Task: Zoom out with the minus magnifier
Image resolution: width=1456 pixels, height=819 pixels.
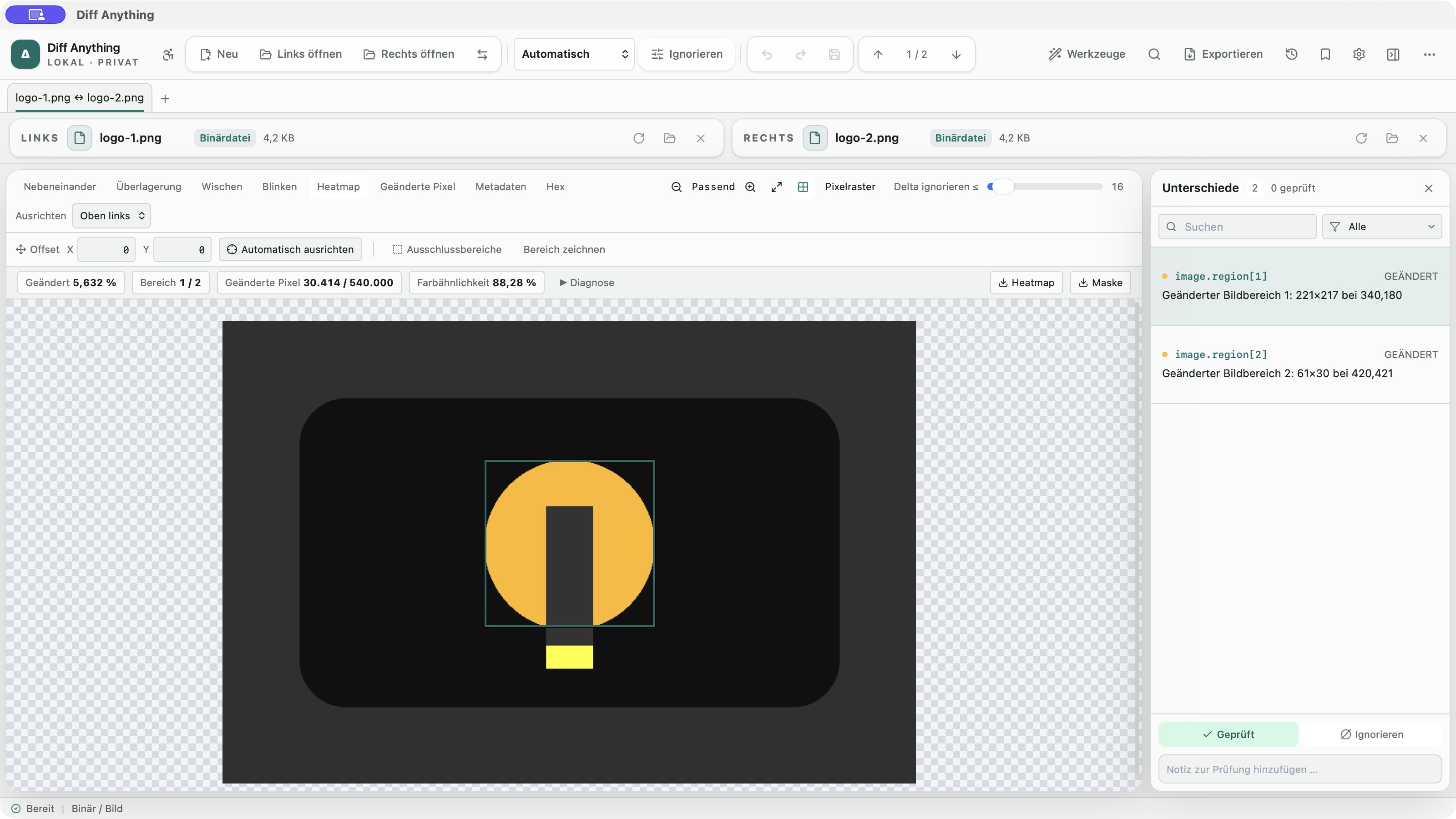Action: 676,187
